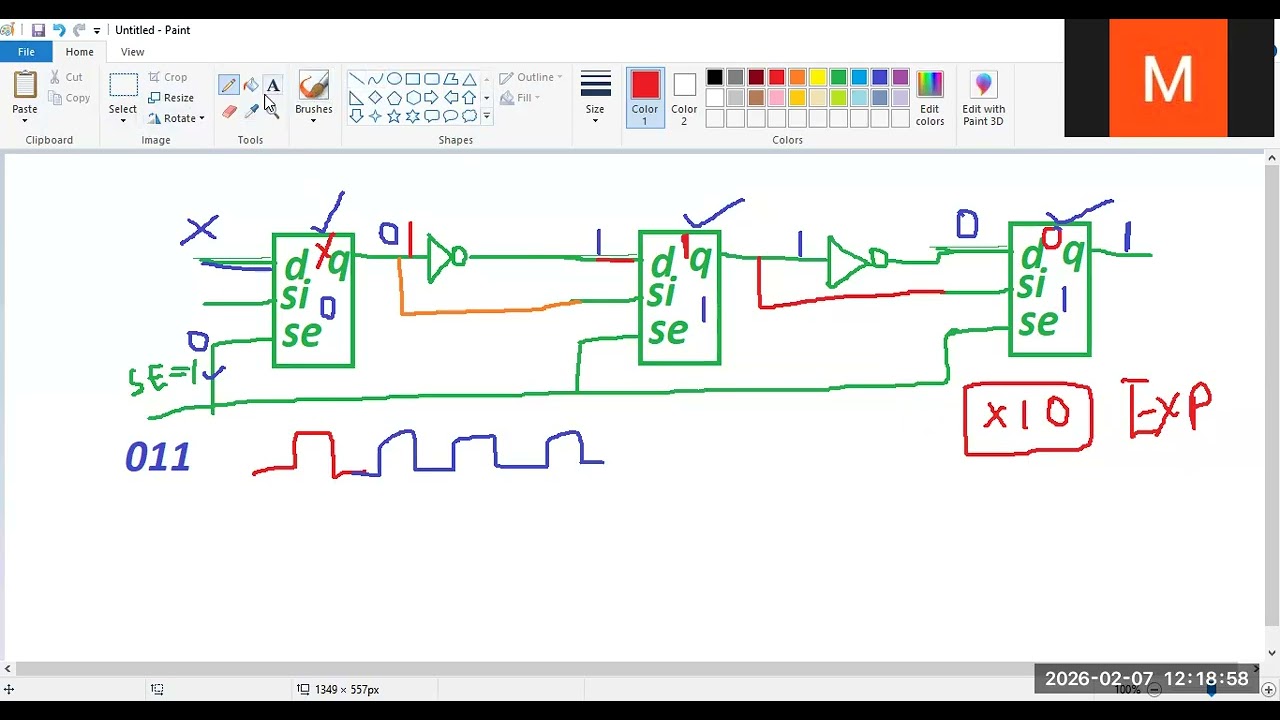Pick the pink color swatch

[x=776, y=98]
